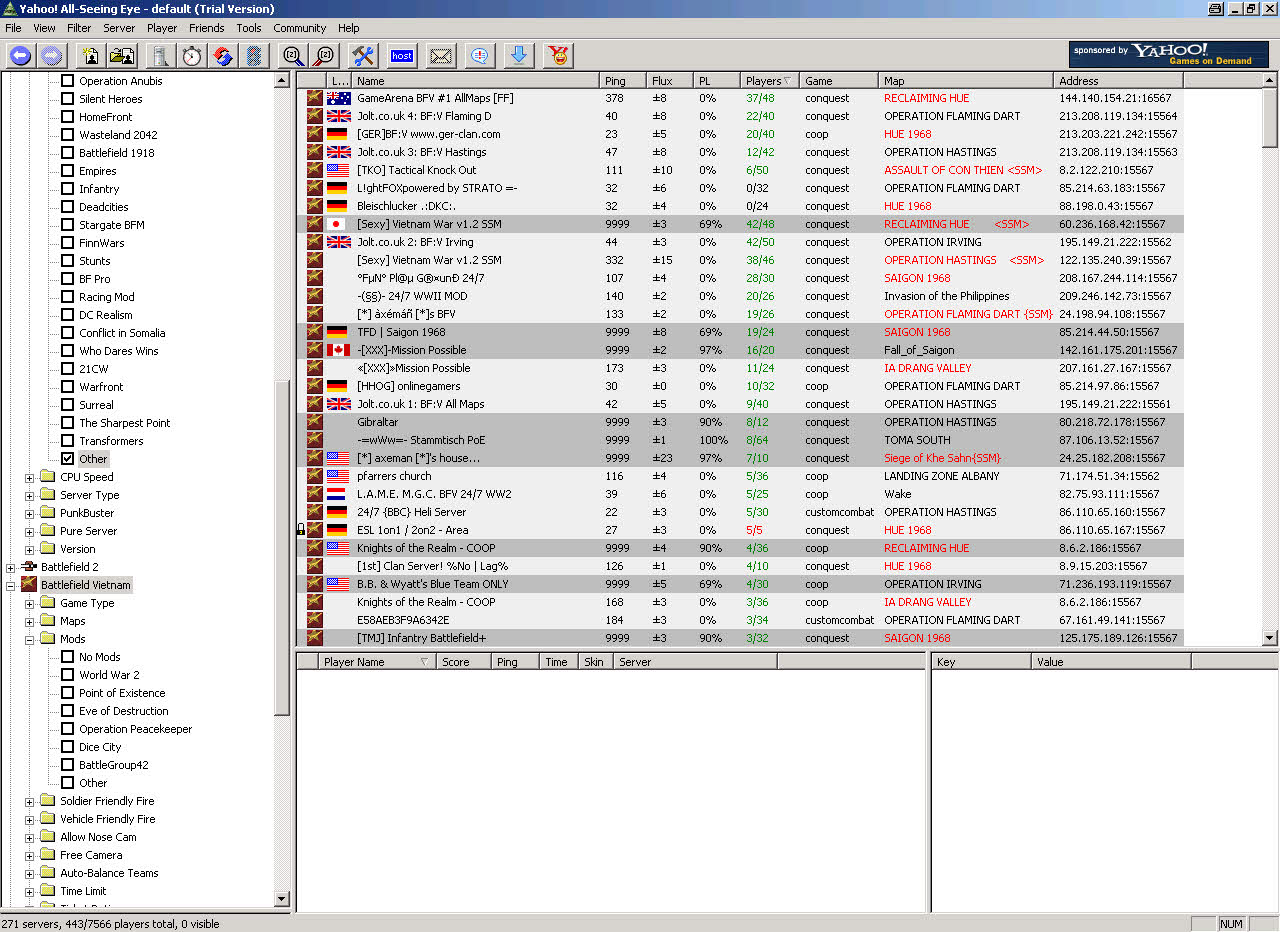Viewport: 1280px width, 932px height.
Task: Open the Filter menu
Action: [78, 28]
